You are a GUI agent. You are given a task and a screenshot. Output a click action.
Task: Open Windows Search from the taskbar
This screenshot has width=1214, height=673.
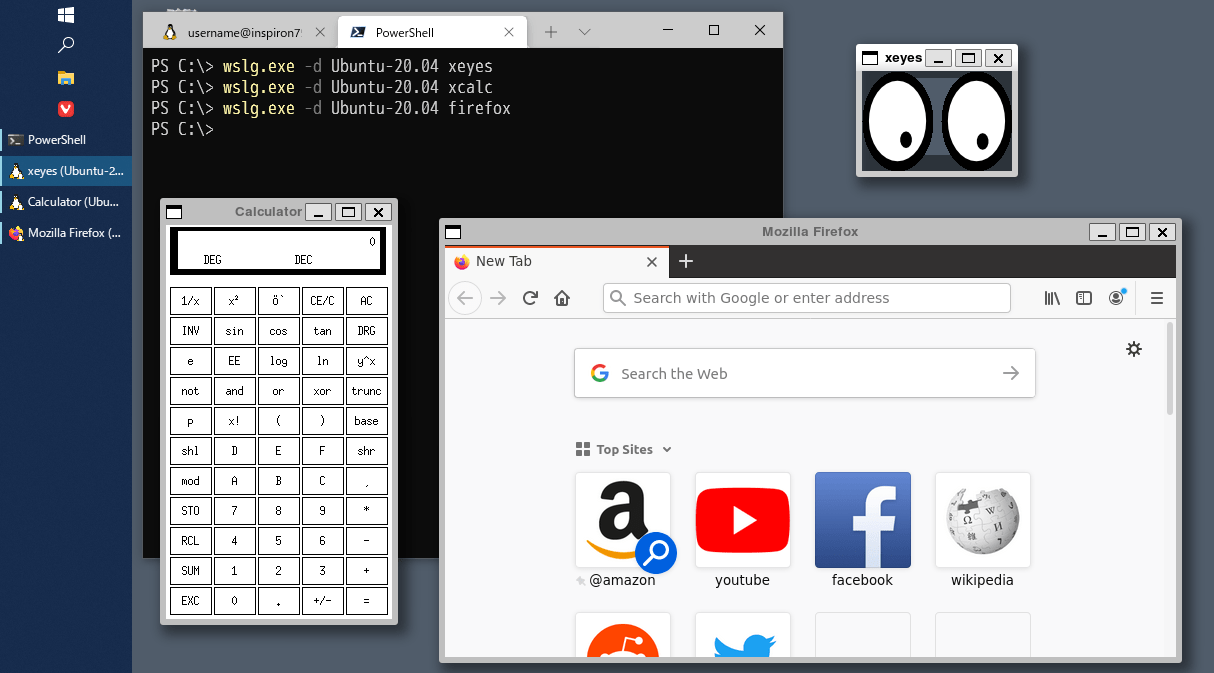65,45
